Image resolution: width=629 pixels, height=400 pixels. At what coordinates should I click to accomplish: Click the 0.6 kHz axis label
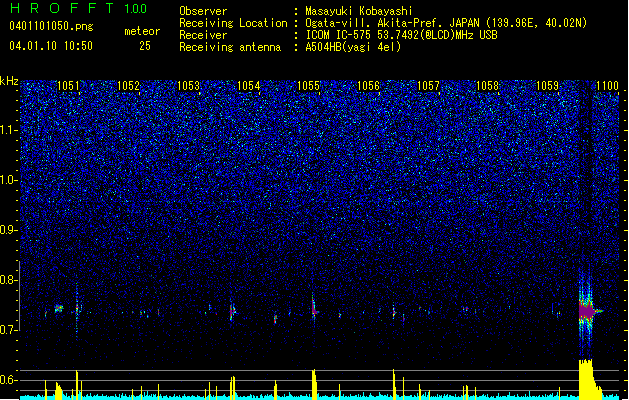8,380
